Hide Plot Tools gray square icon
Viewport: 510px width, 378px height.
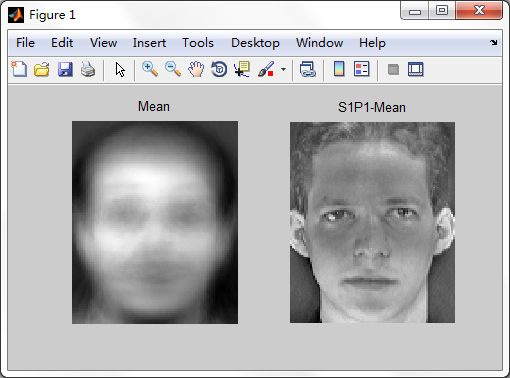coord(393,70)
